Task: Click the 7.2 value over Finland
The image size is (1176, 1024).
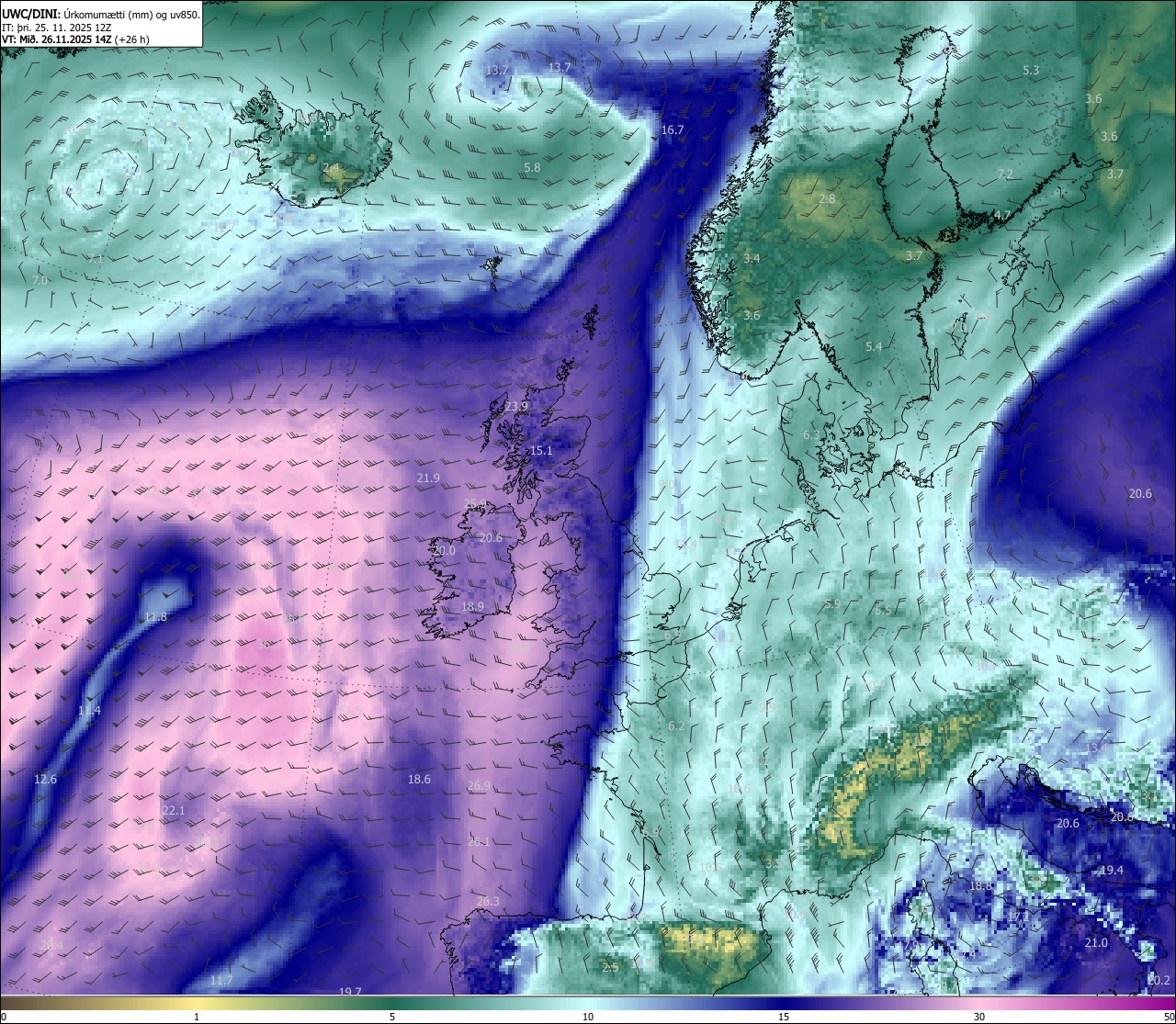Action: [x=1005, y=174]
